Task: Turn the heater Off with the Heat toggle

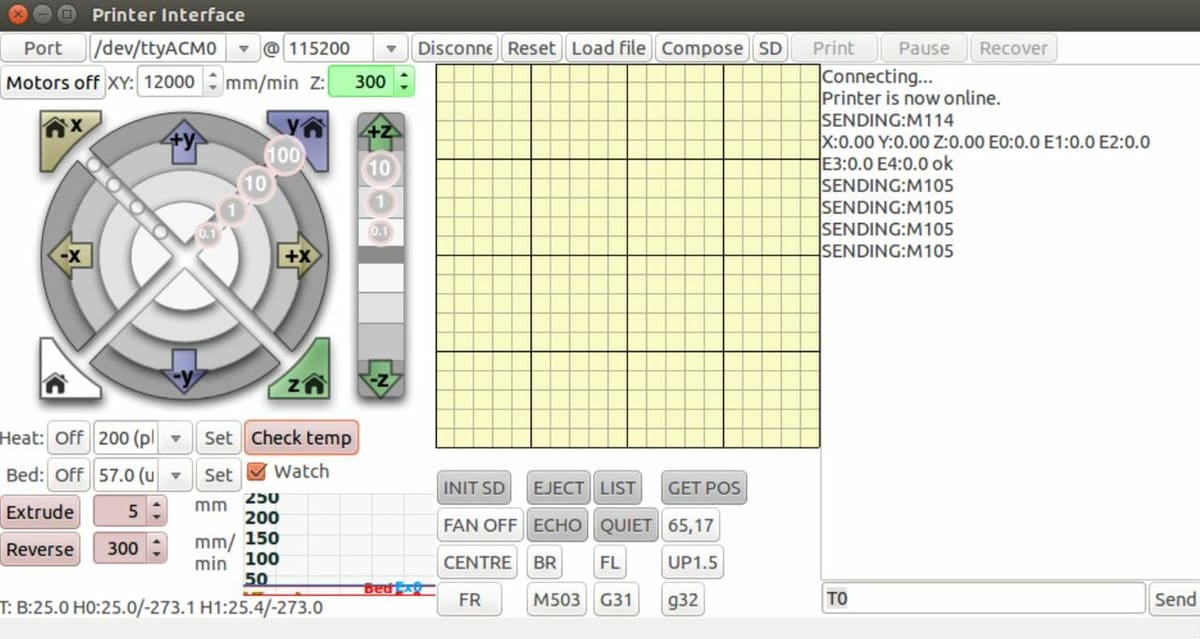Action: [x=68, y=438]
